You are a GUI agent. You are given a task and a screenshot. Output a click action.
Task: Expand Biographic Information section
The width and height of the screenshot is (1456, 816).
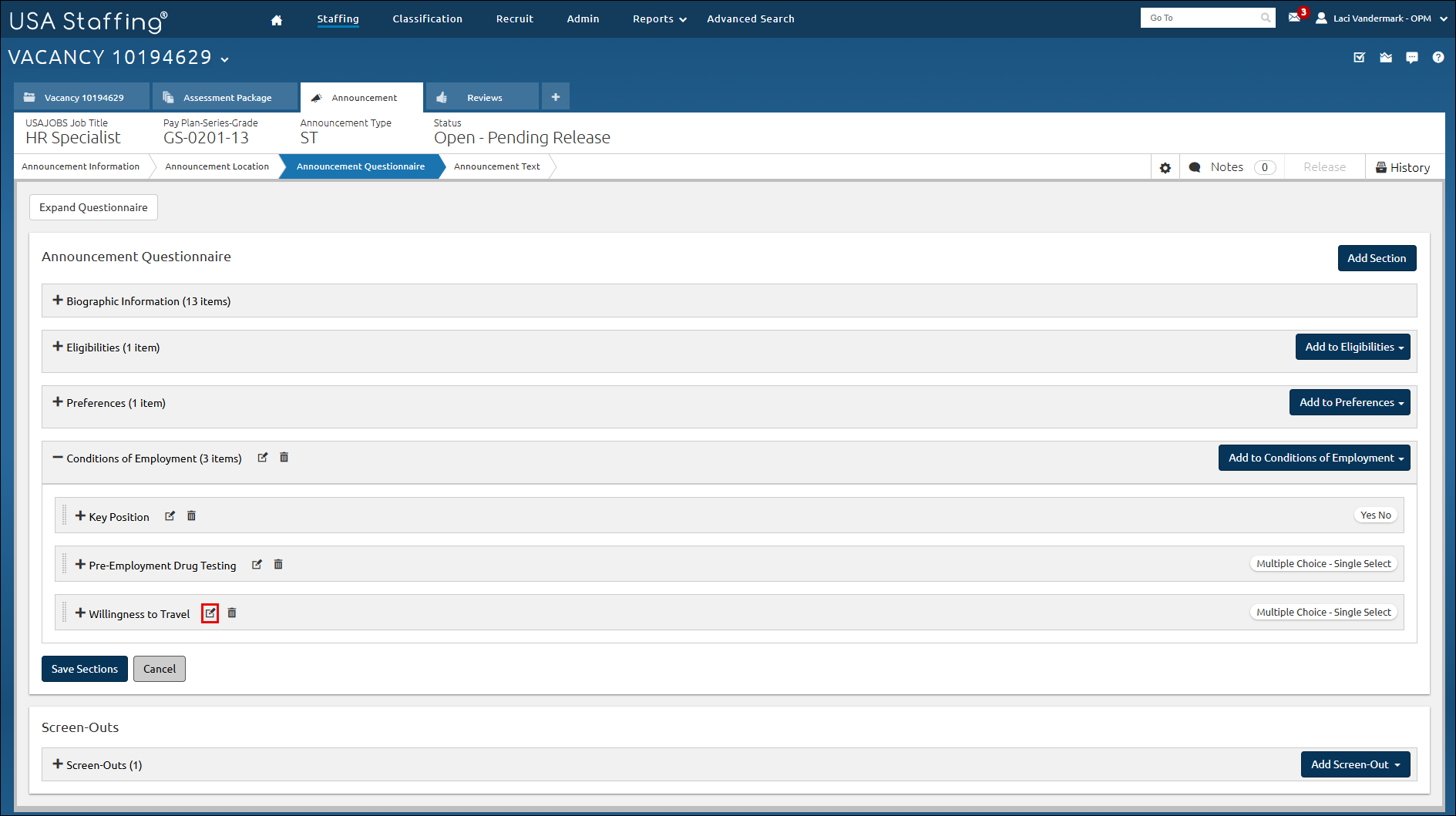click(58, 301)
